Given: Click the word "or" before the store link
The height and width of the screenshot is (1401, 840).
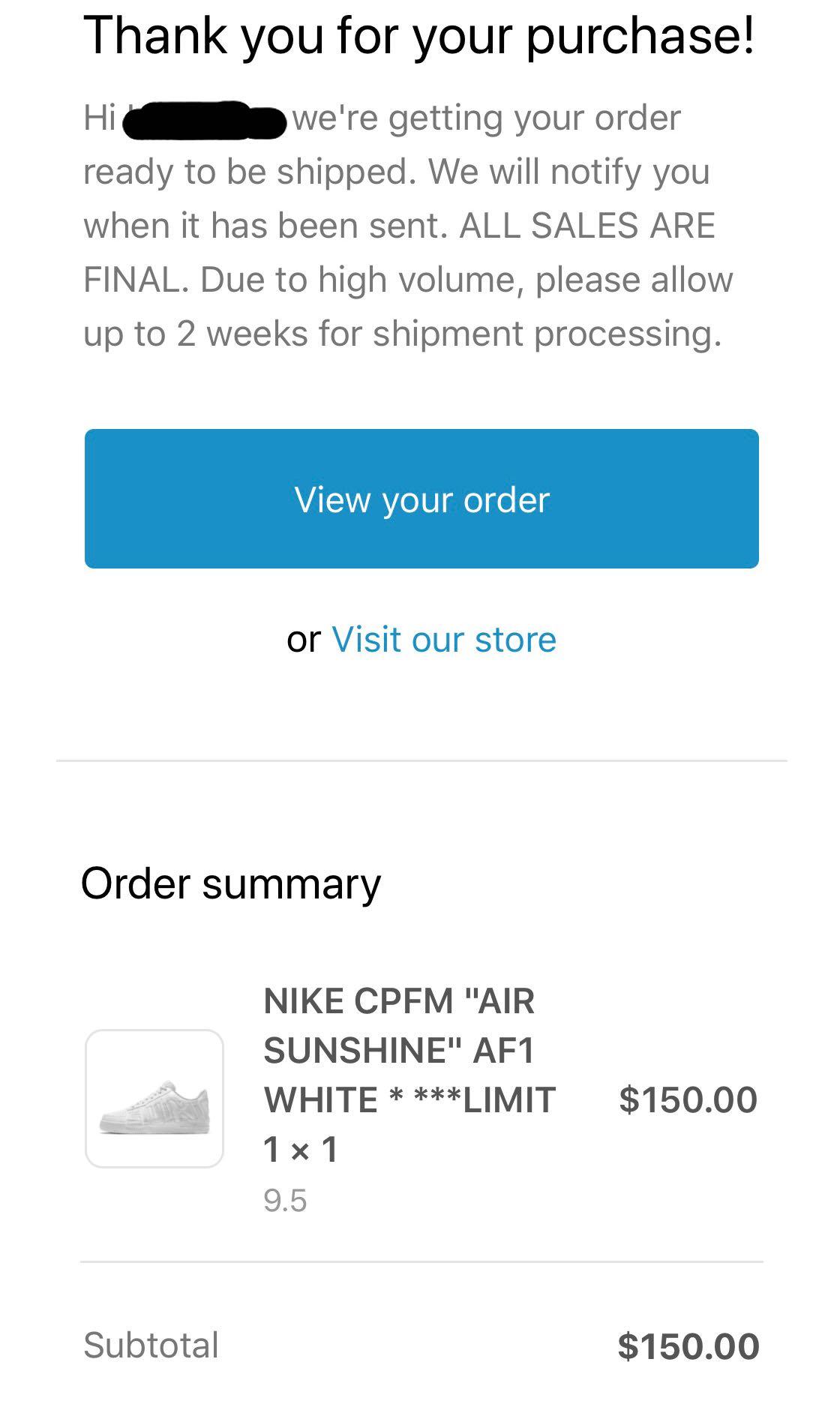Looking at the screenshot, I should 303,640.
